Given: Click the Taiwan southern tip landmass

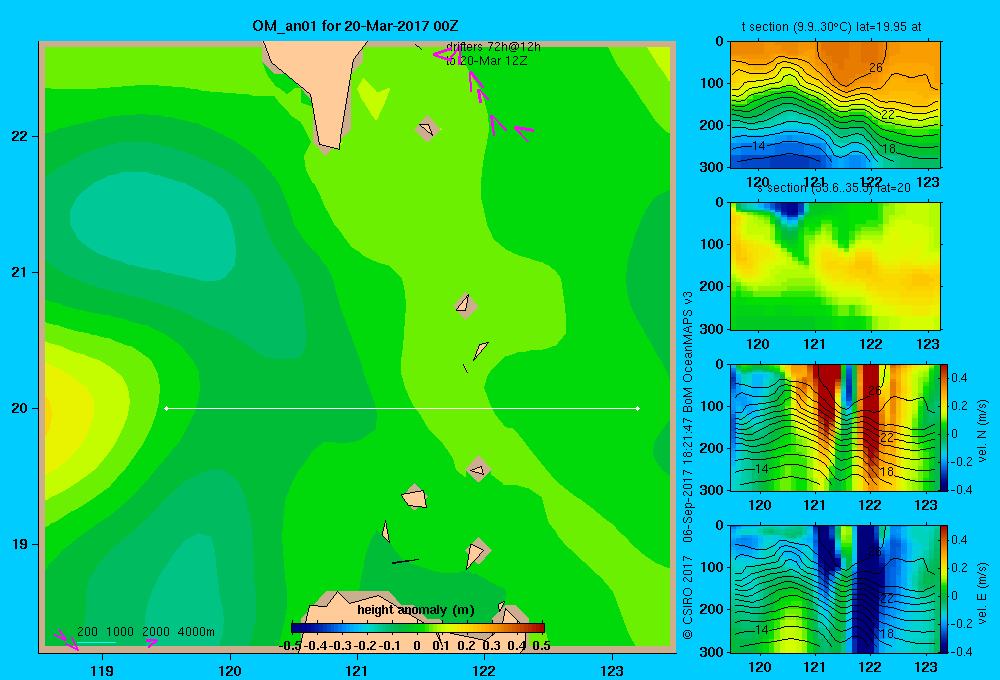Looking at the screenshot, I should click(x=322, y=89).
